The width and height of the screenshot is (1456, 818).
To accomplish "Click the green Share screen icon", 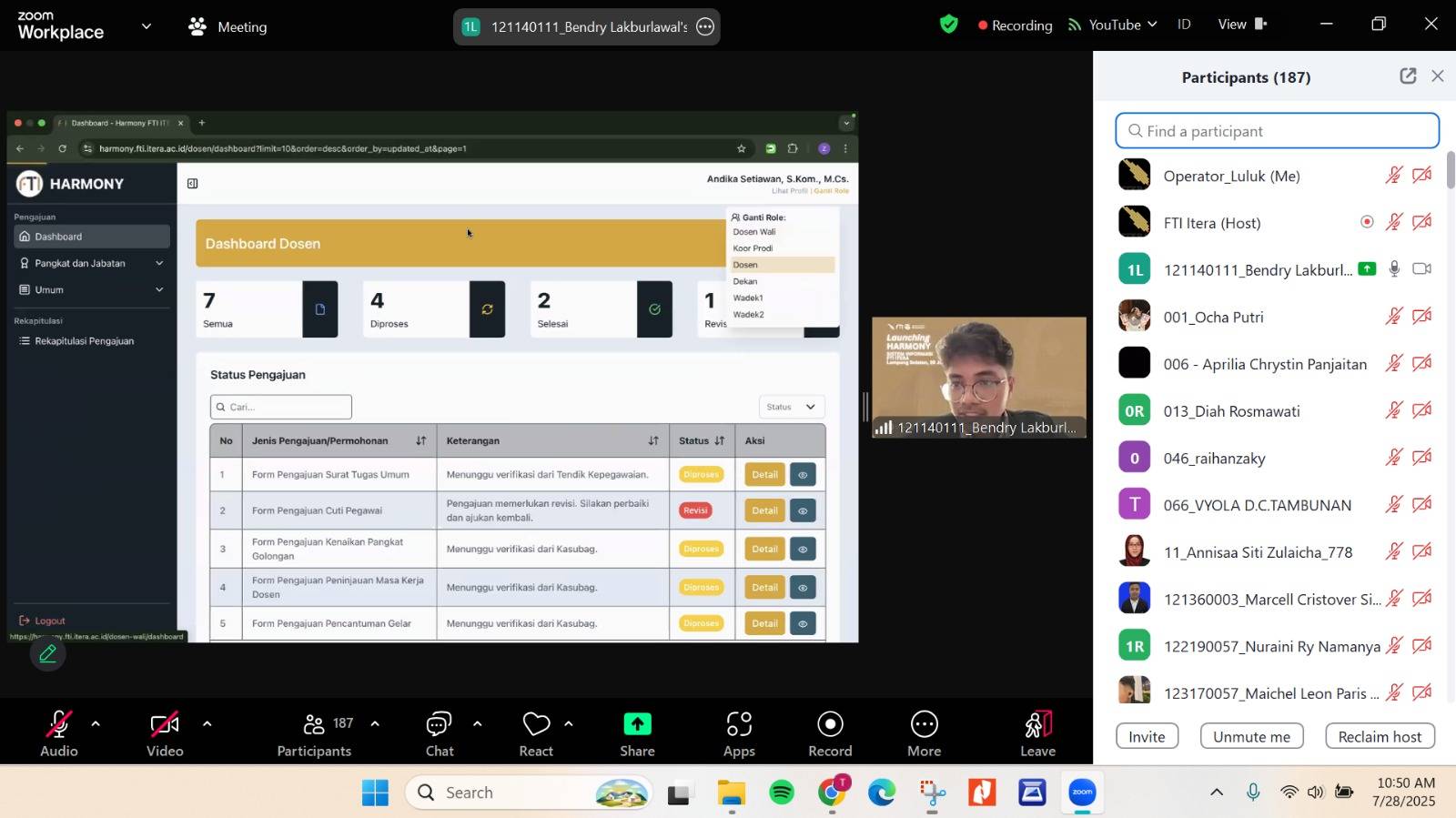I will click(637, 725).
